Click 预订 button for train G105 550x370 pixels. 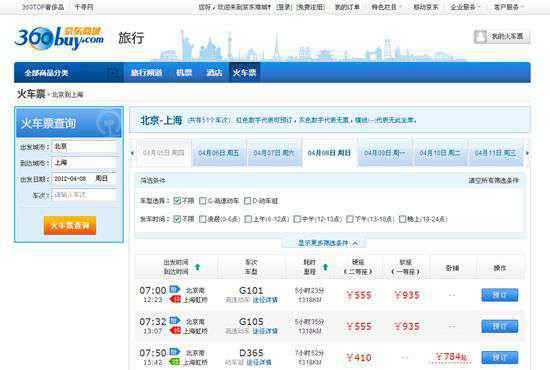499,326
